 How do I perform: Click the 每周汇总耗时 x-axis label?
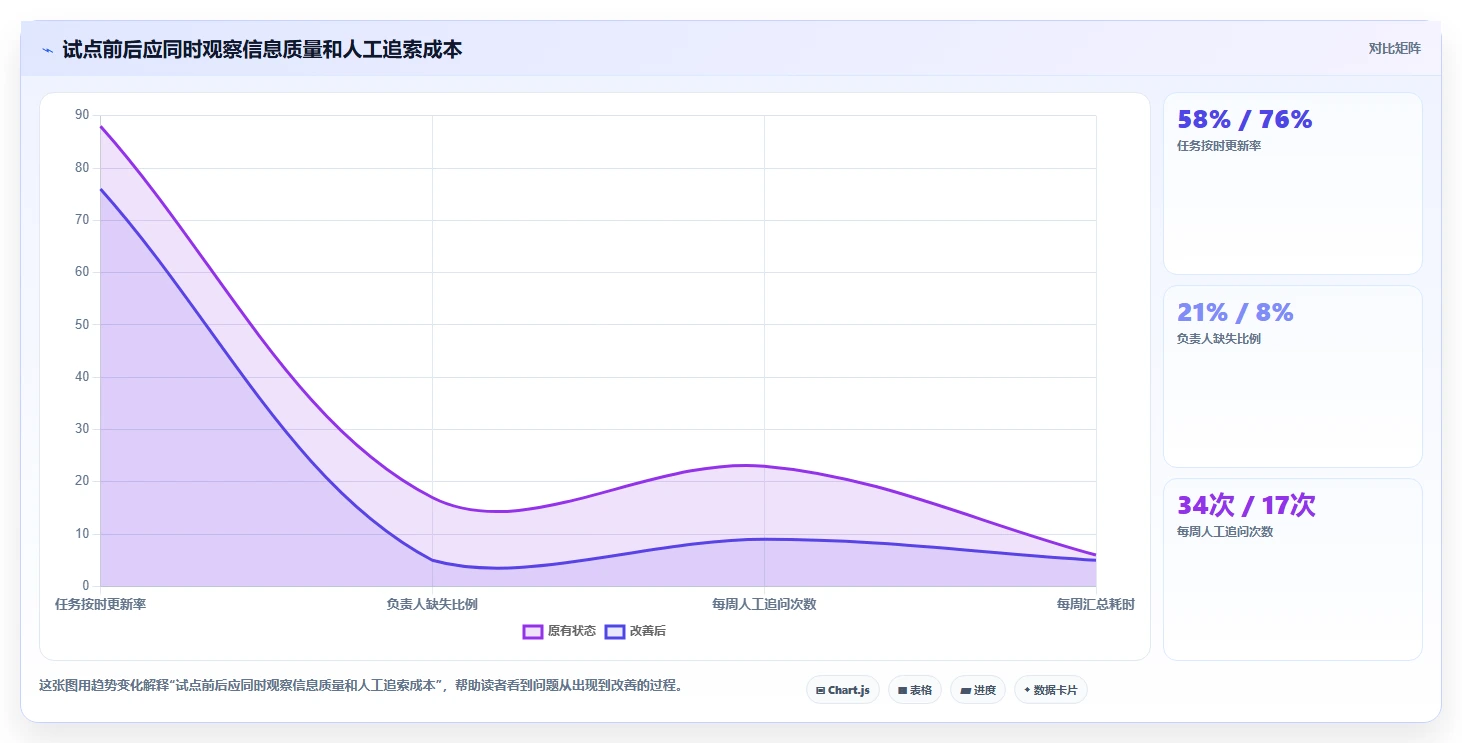coord(1095,604)
